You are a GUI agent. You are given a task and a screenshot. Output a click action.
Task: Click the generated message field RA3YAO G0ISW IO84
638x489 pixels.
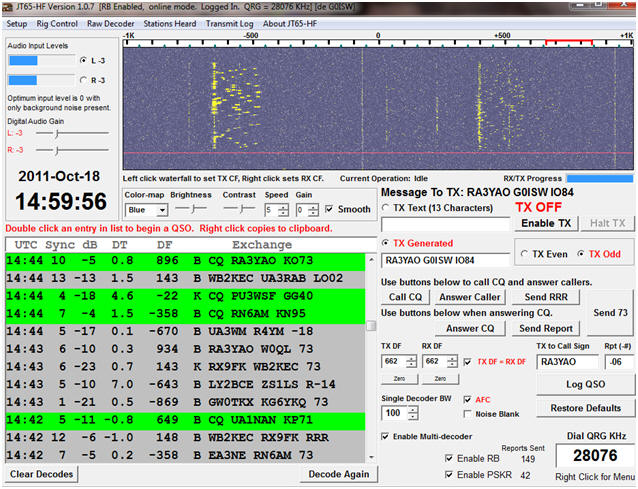point(445,260)
